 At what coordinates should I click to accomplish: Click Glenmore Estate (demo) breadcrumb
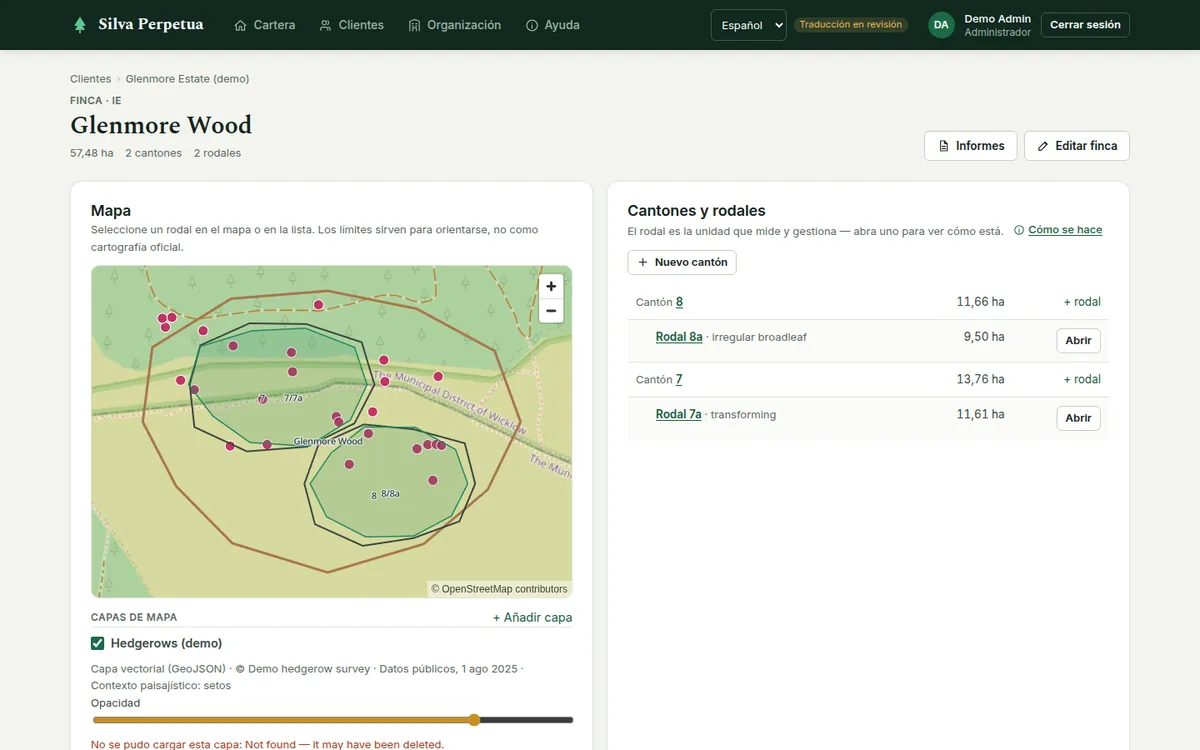tap(187, 79)
